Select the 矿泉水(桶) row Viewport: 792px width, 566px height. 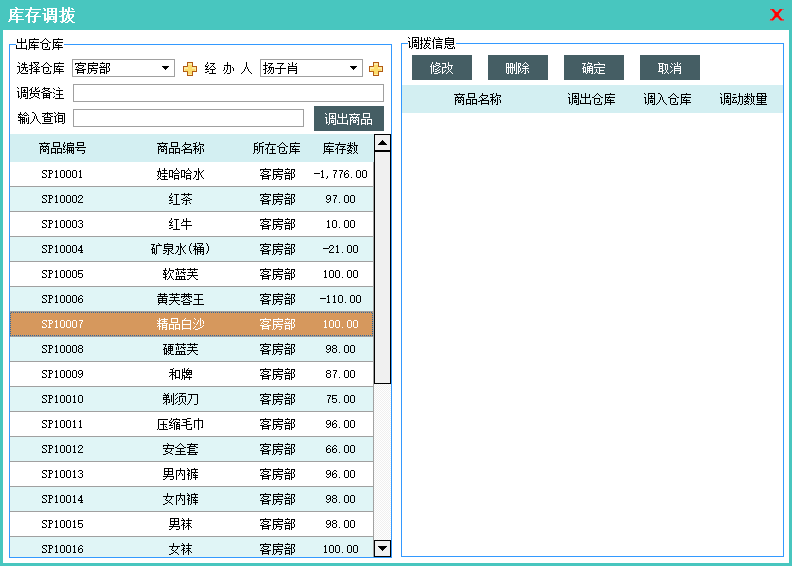pos(181,249)
